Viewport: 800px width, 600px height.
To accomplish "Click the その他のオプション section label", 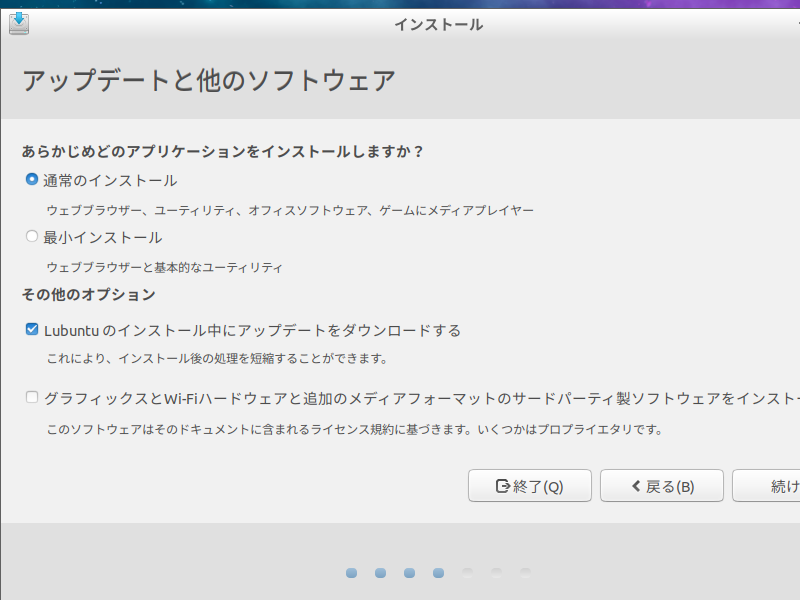I will [x=88, y=294].
